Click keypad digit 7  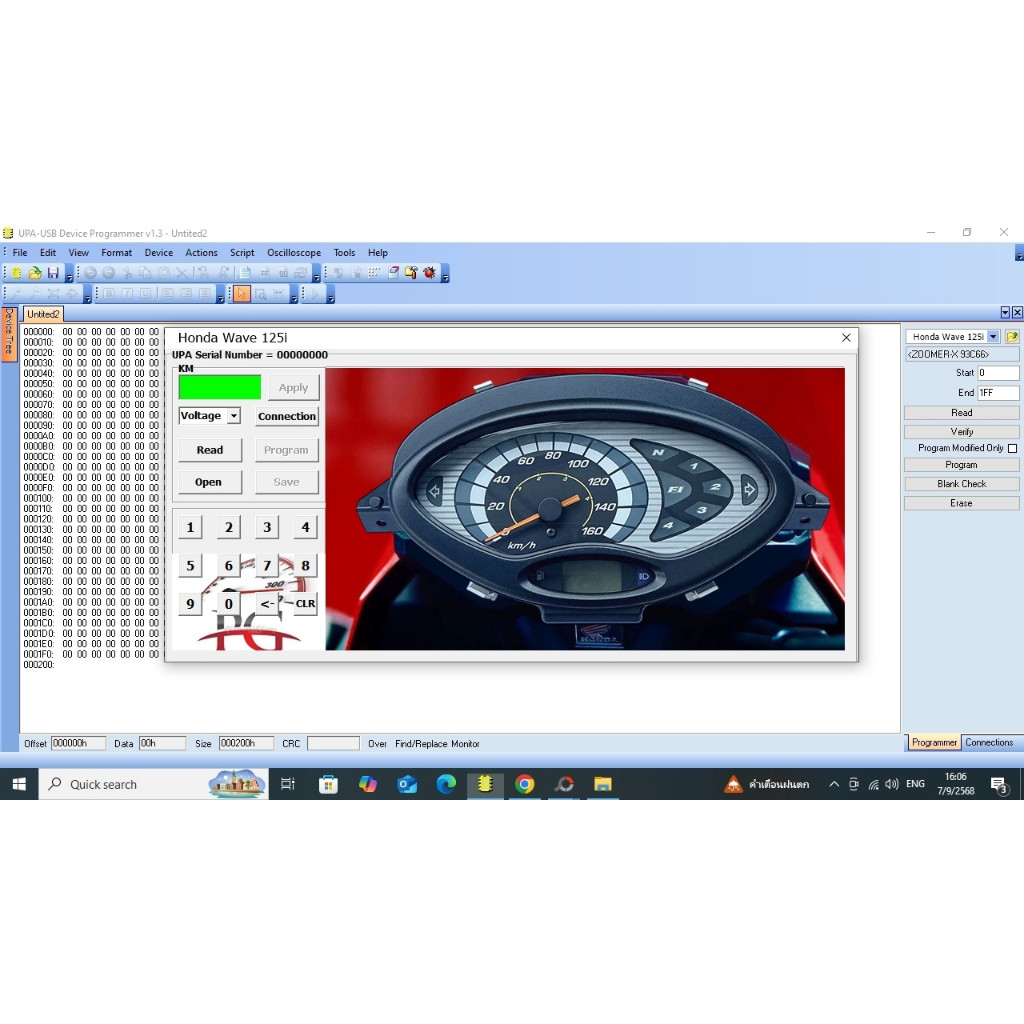266,566
